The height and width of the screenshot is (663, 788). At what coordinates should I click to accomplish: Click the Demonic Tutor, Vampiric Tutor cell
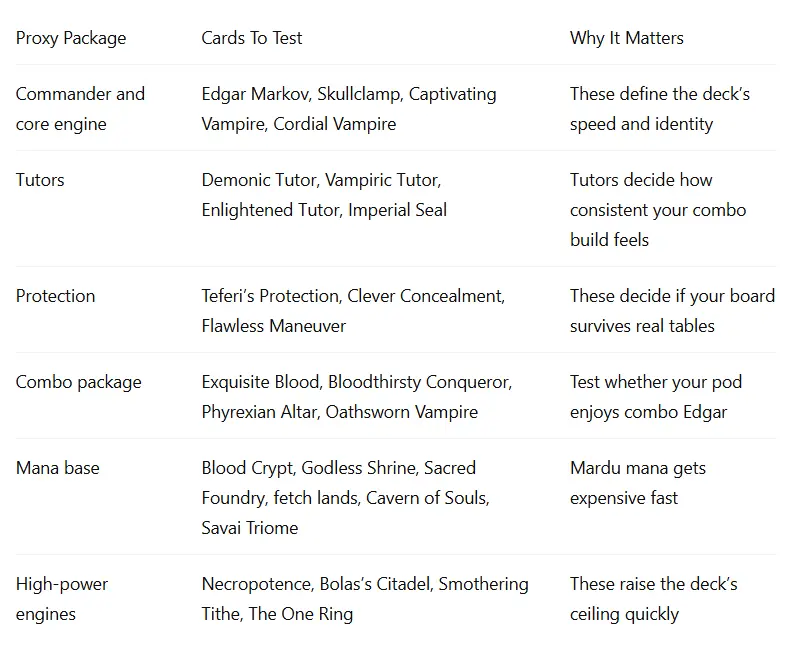click(324, 195)
